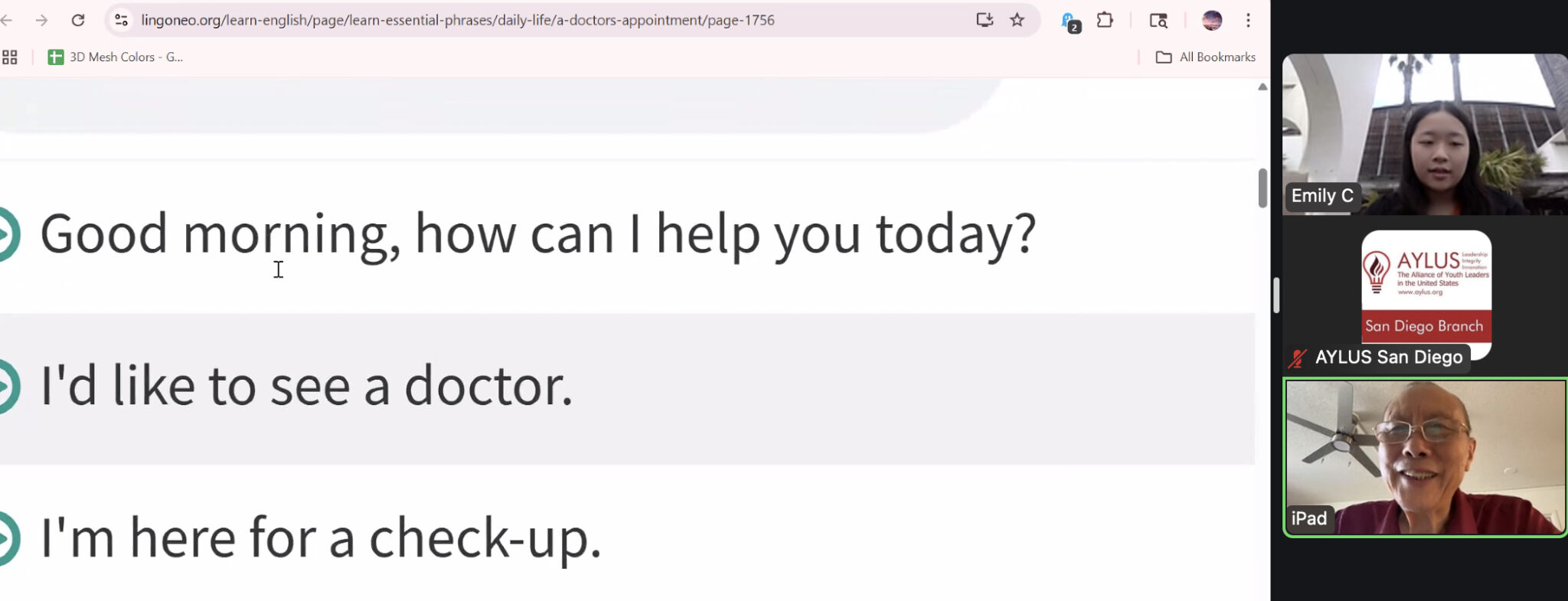
Task: Bookmark this page with the star icon
Action: click(1017, 20)
